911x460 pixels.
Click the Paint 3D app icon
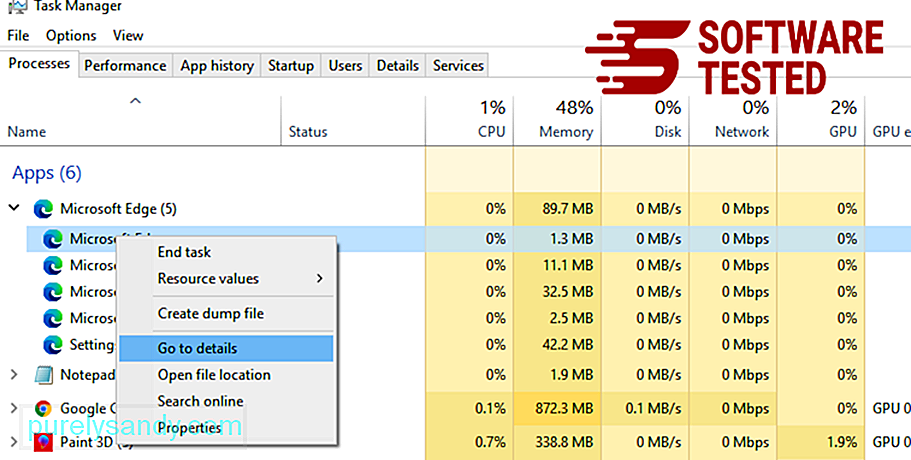click(43, 442)
